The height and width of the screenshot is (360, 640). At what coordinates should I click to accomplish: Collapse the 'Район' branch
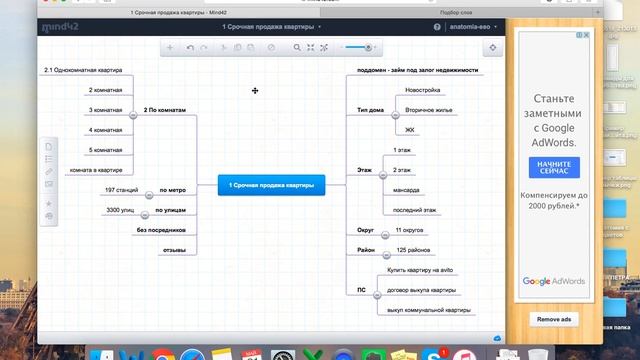pyautogui.click(x=386, y=255)
